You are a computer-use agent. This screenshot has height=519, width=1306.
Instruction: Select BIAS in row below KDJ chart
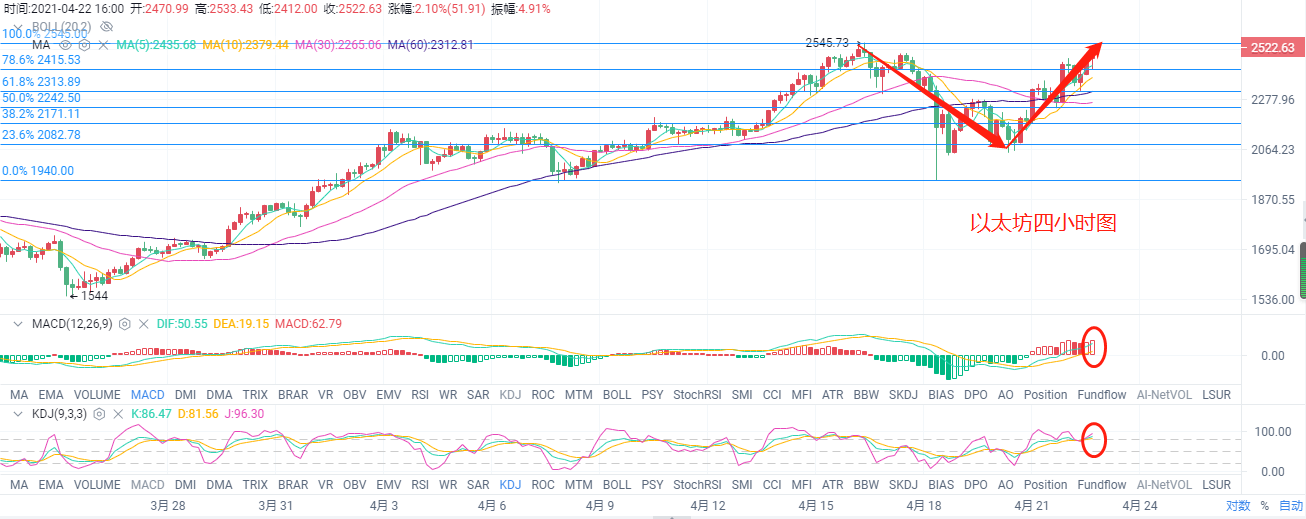click(941, 484)
